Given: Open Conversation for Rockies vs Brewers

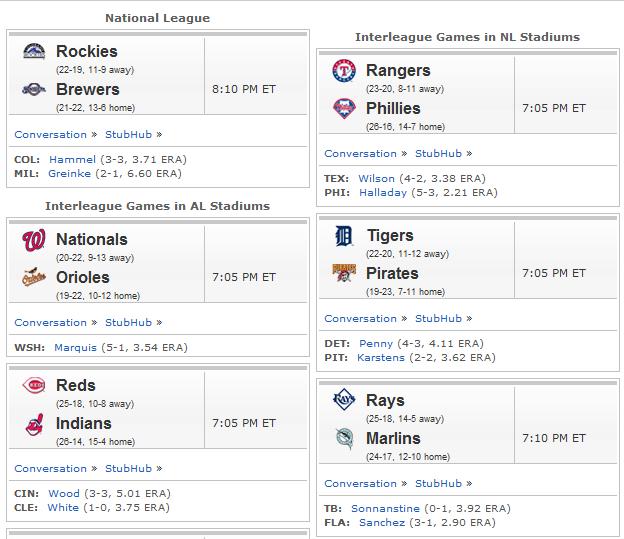Looking at the screenshot, I should tap(51, 135).
